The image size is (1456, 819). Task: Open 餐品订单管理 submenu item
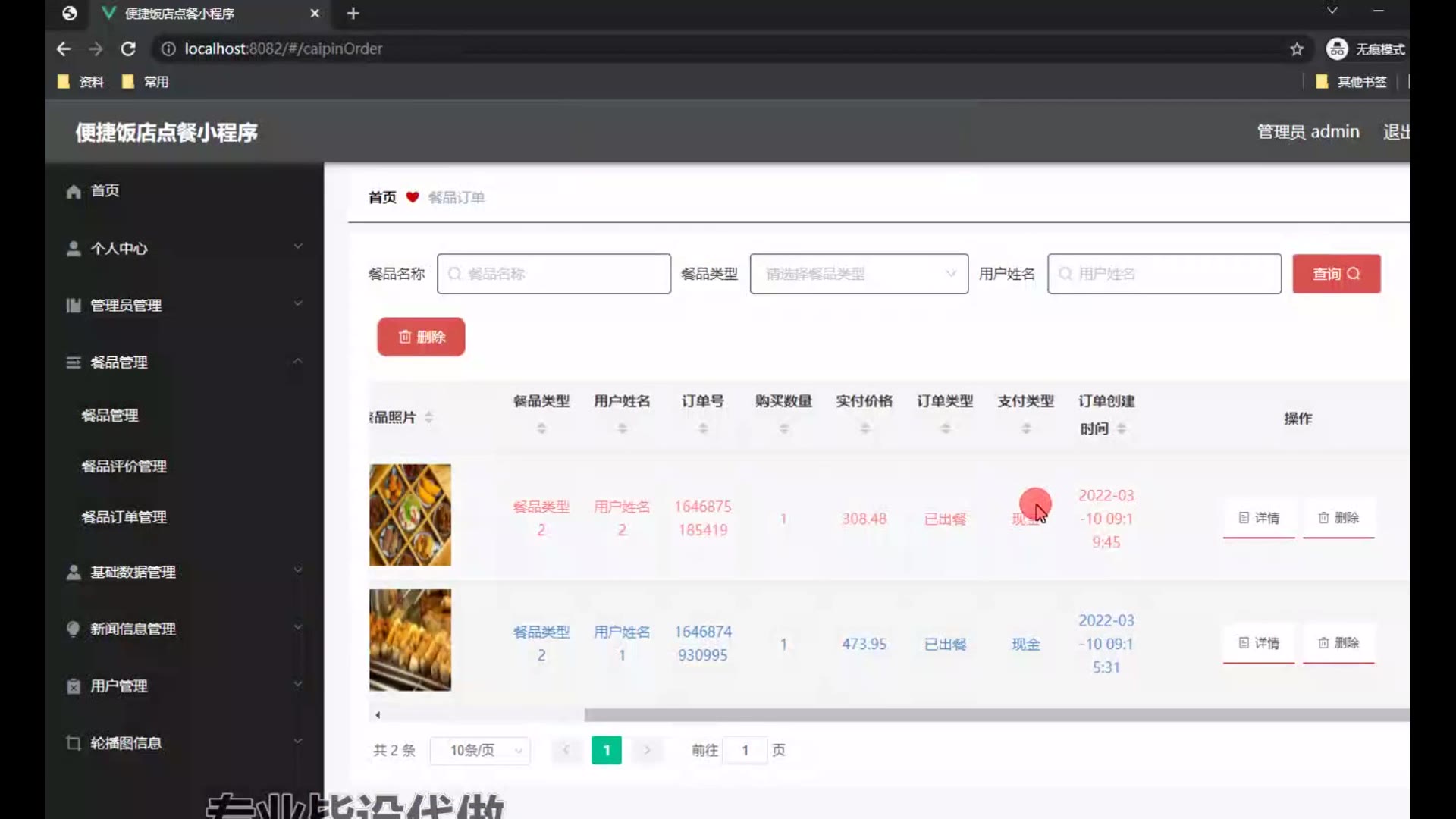[124, 517]
